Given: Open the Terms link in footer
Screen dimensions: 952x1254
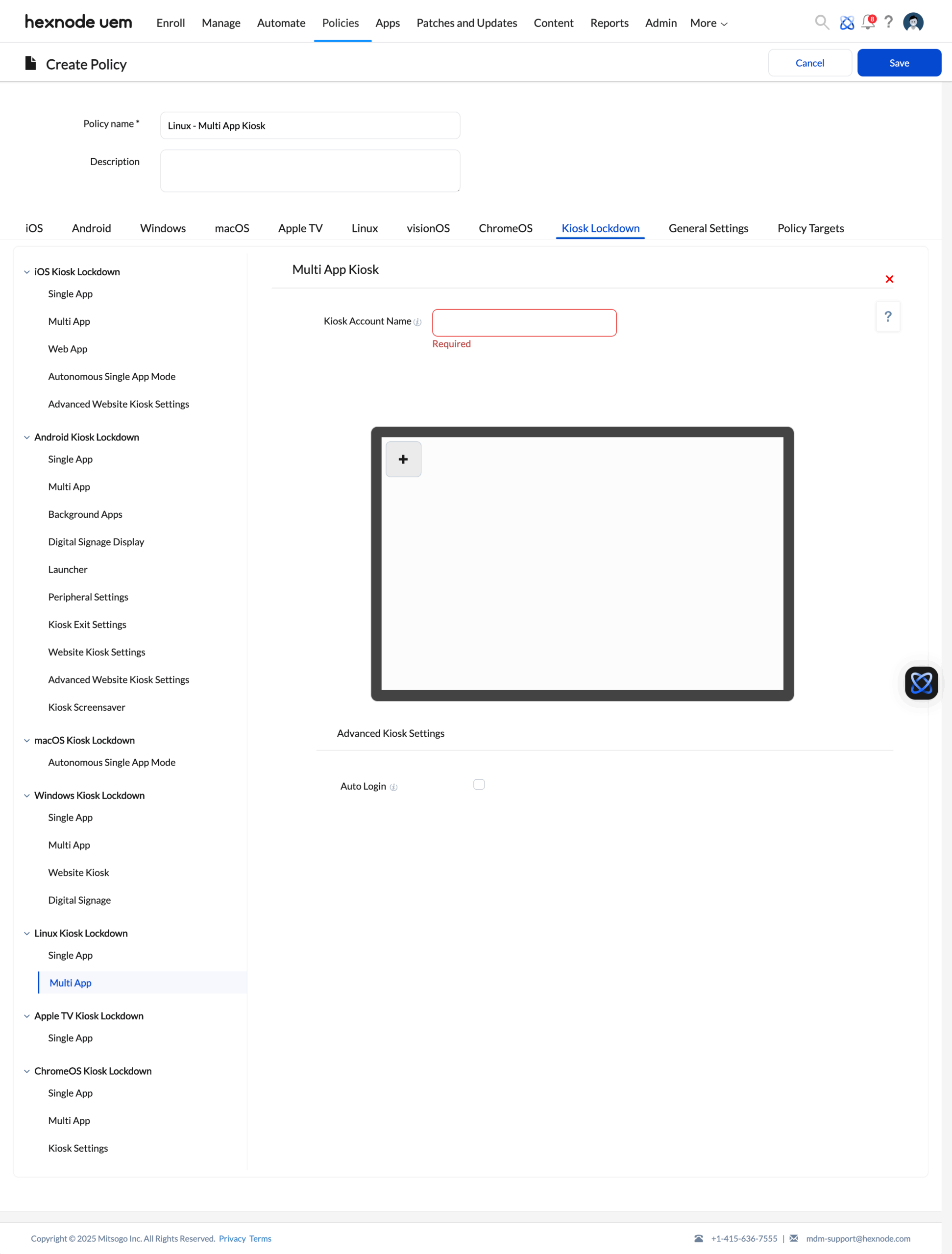Looking at the screenshot, I should 260,1238.
